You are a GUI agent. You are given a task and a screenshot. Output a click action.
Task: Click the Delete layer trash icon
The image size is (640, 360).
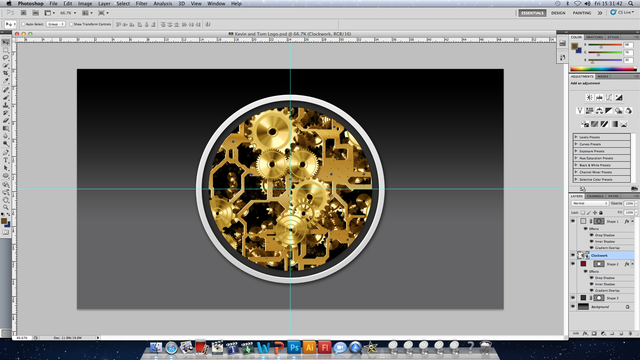click(x=630, y=333)
